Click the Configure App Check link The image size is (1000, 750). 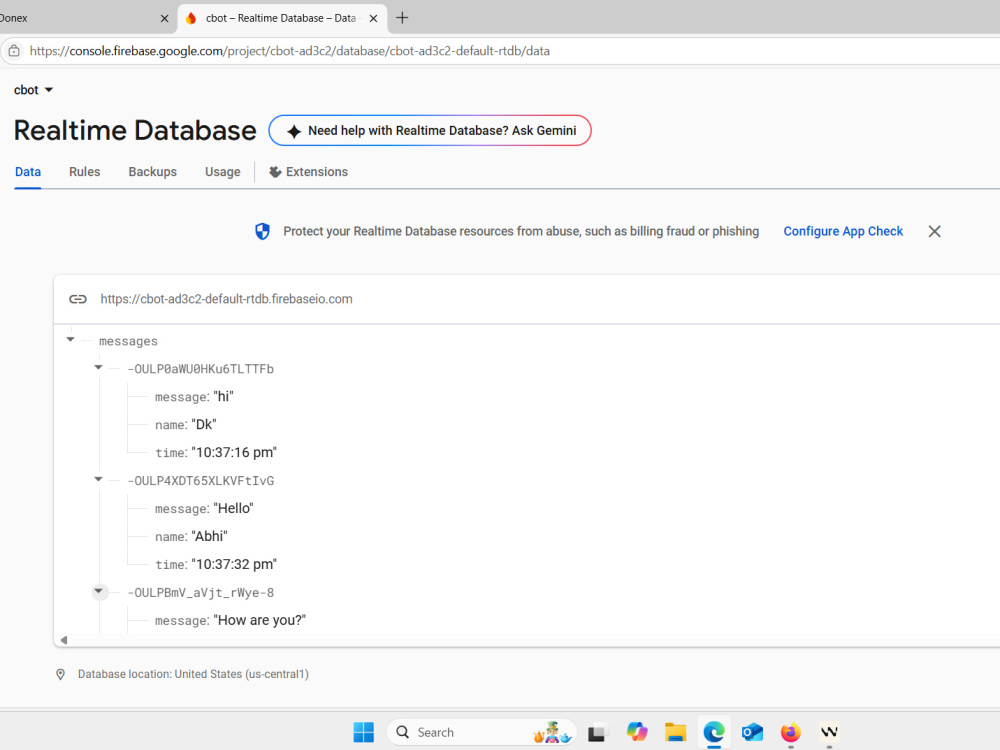(x=843, y=232)
